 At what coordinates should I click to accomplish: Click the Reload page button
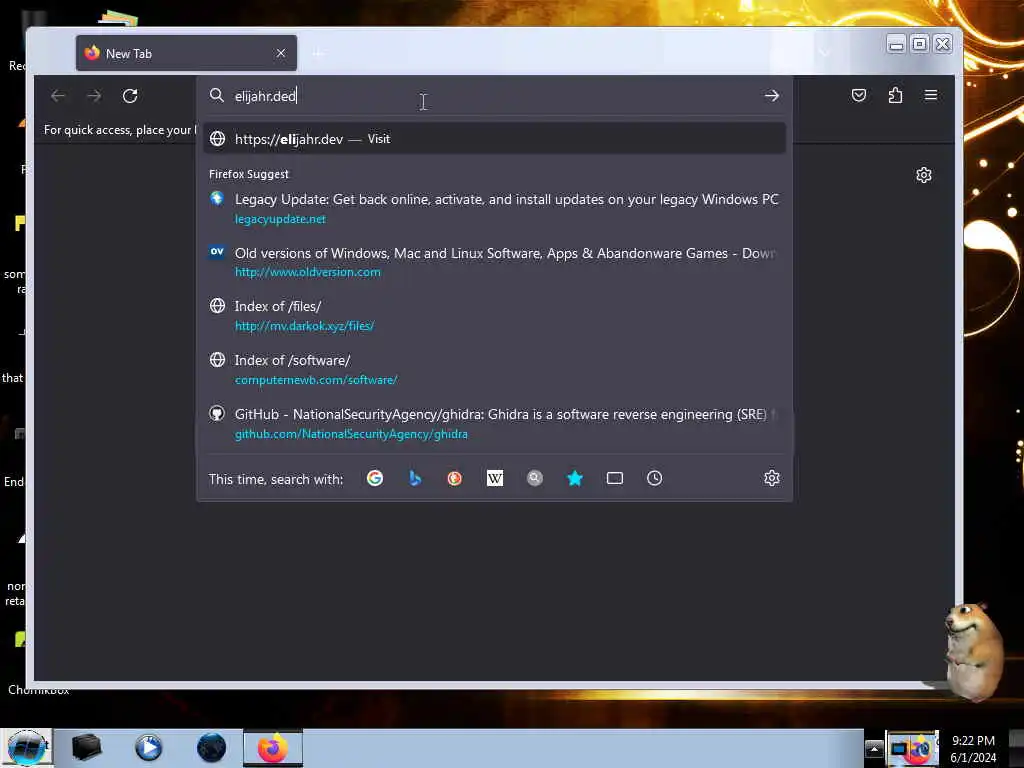[130, 96]
